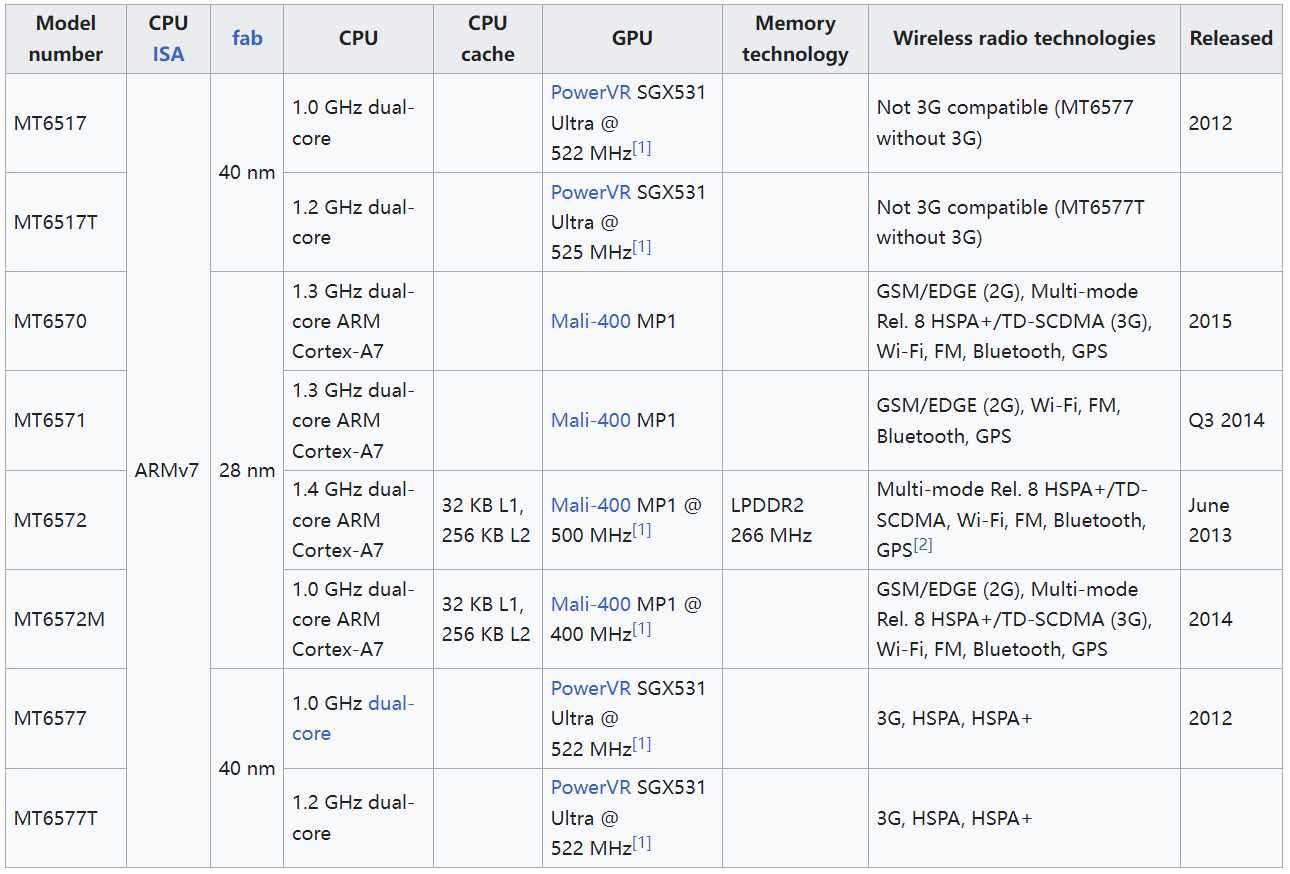Screen dimensions: 1290x874
Task: Click the 32 KB L1 cache cell for MT6572
Action: [488, 520]
